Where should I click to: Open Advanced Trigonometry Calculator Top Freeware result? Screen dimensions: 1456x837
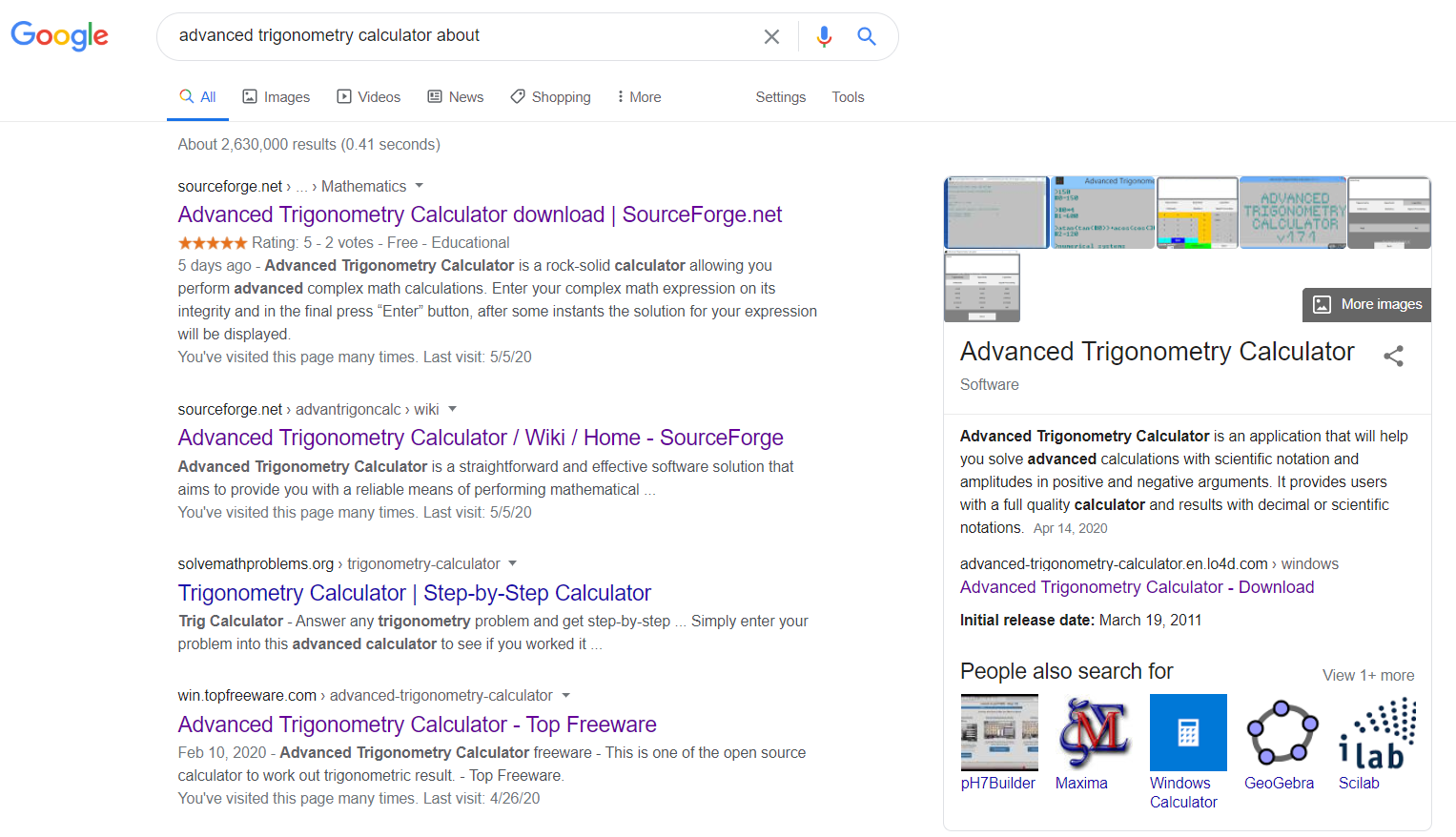click(x=418, y=725)
